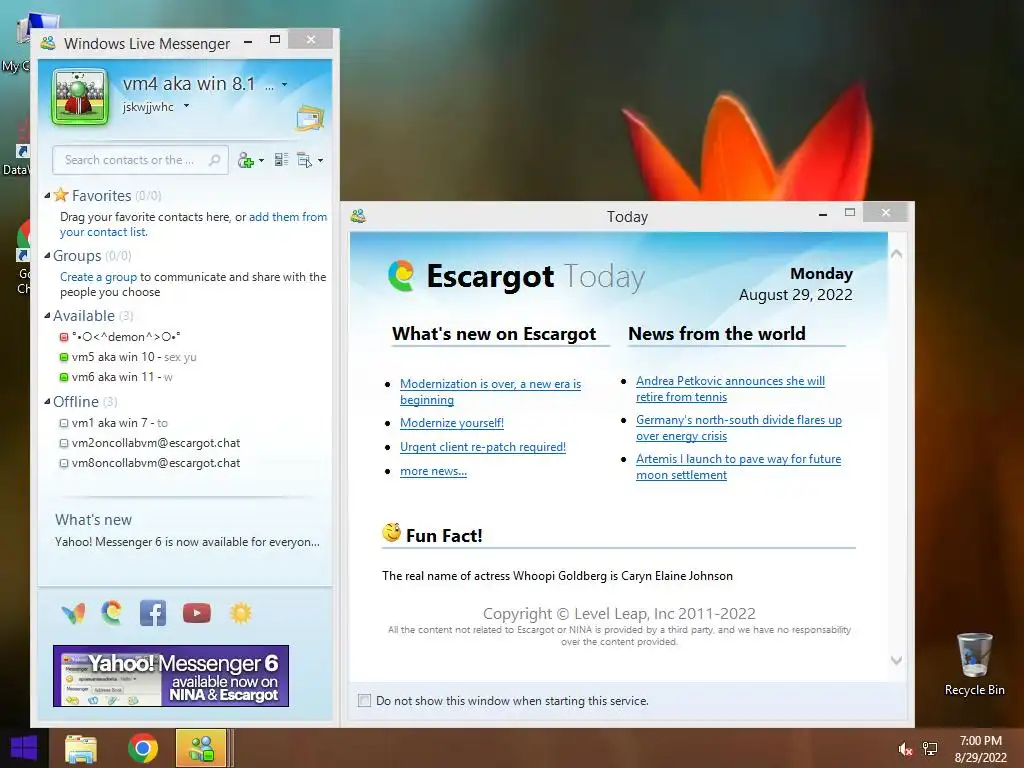Open personal message dropdown beside jskwjjwhc
This screenshot has height=768, width=1024.
tap(186, 106)
